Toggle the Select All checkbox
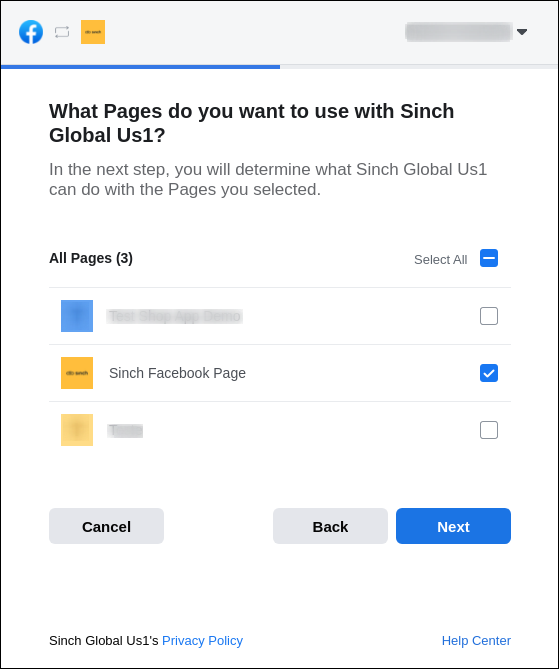Screen dimensions: 559x669 (489, 258)
